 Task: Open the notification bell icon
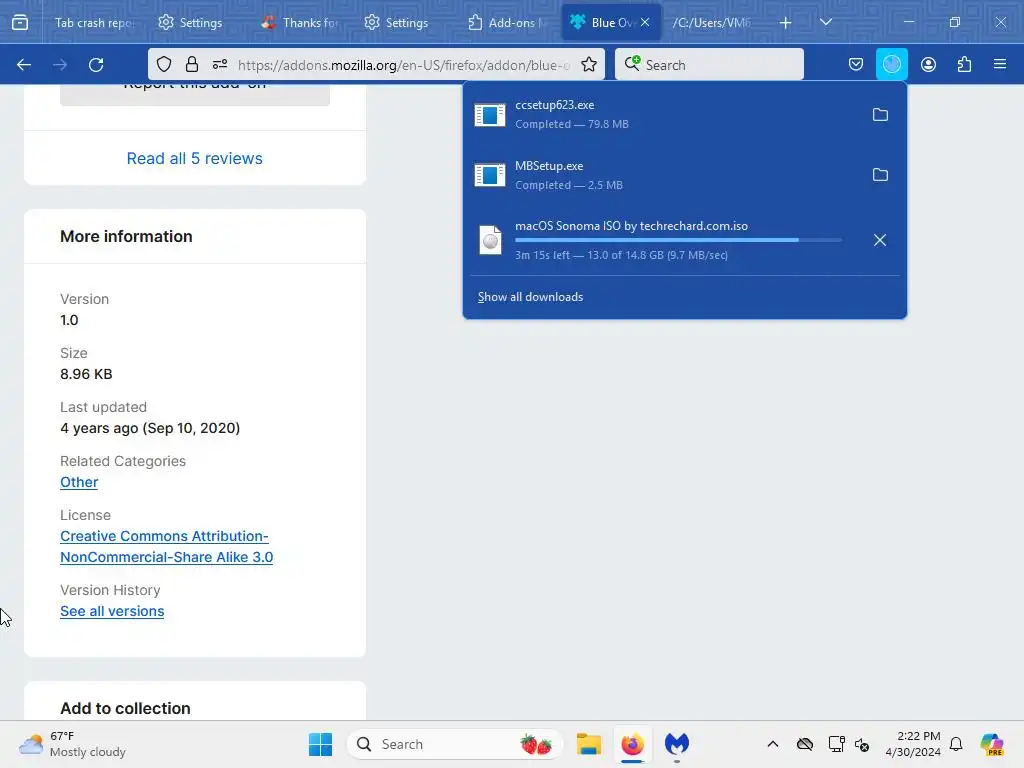pyautogui.click(x=956, y=744)
